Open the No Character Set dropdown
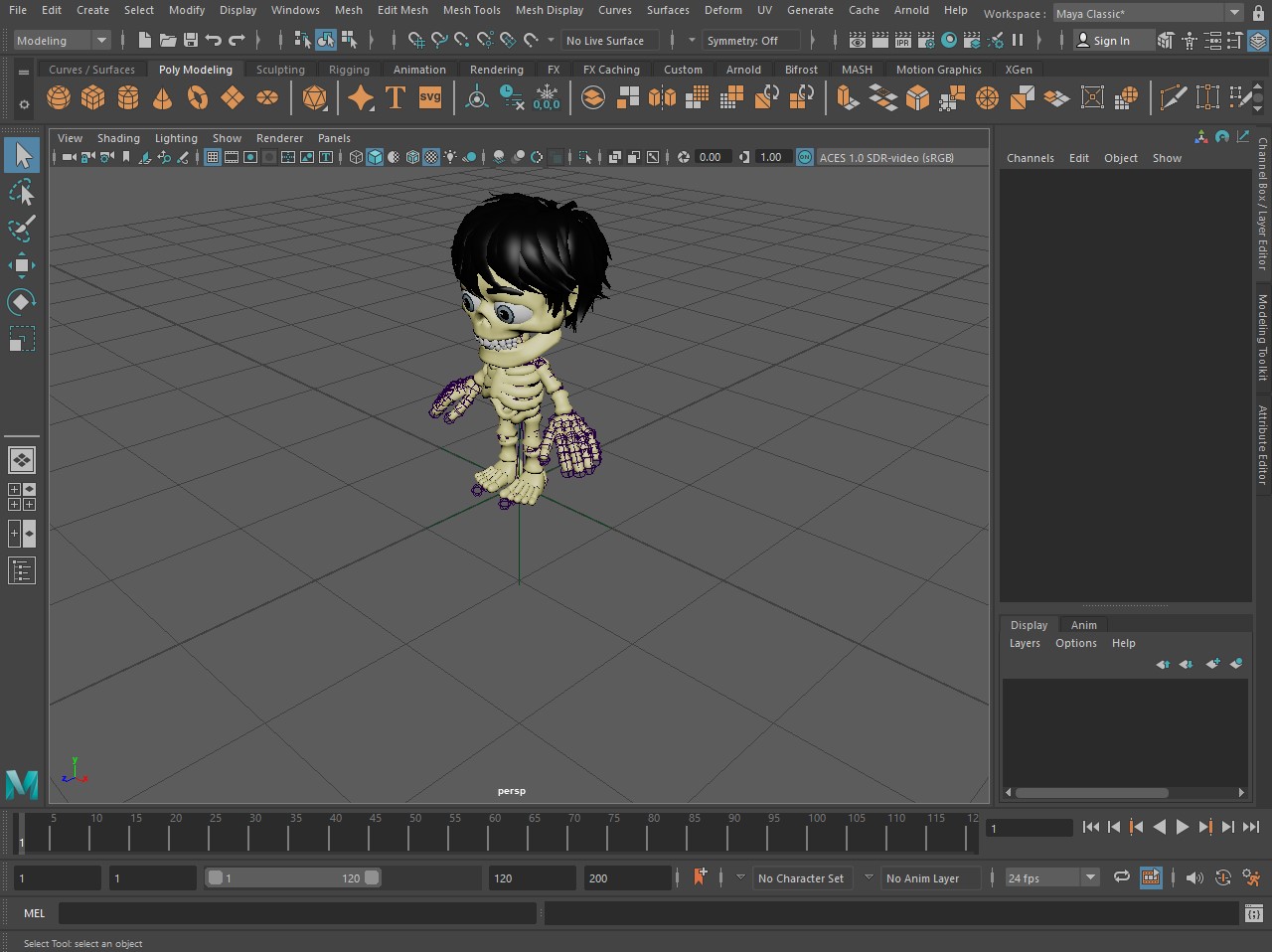Viewport: 1272px width, 952px height. coord(801,877)
